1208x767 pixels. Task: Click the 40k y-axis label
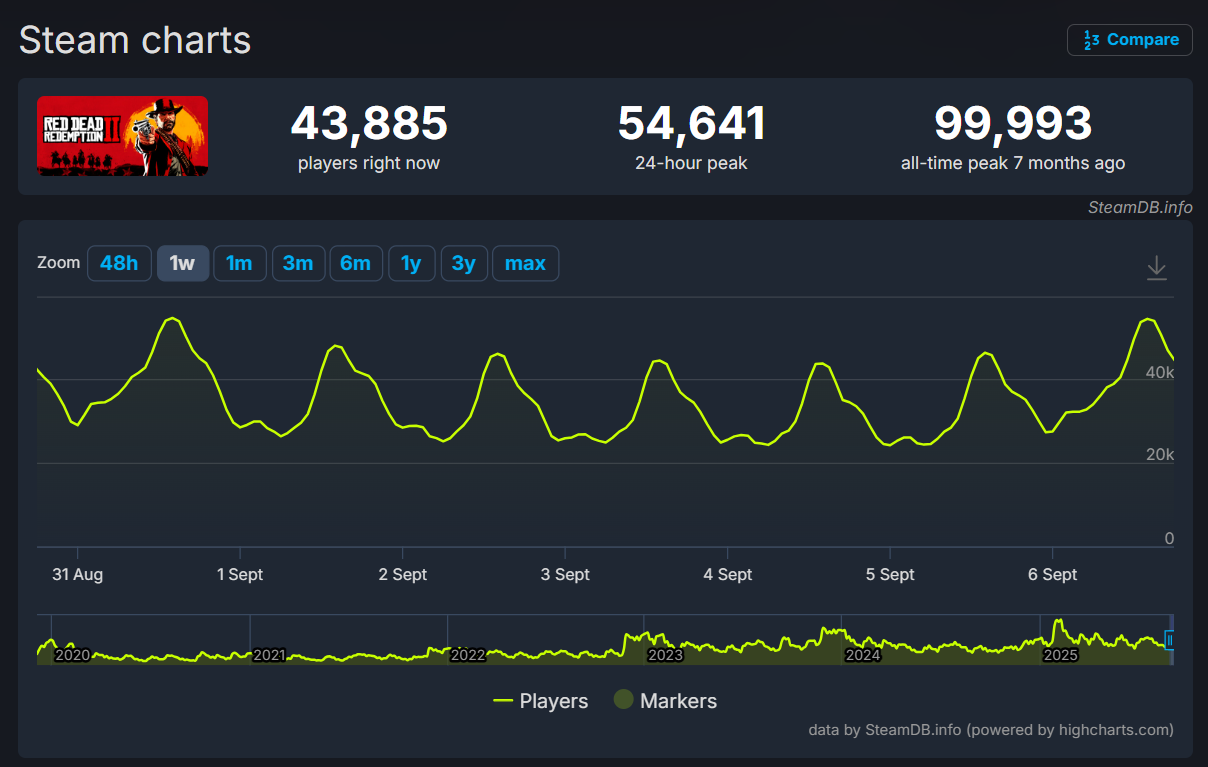click(1160, 372)
